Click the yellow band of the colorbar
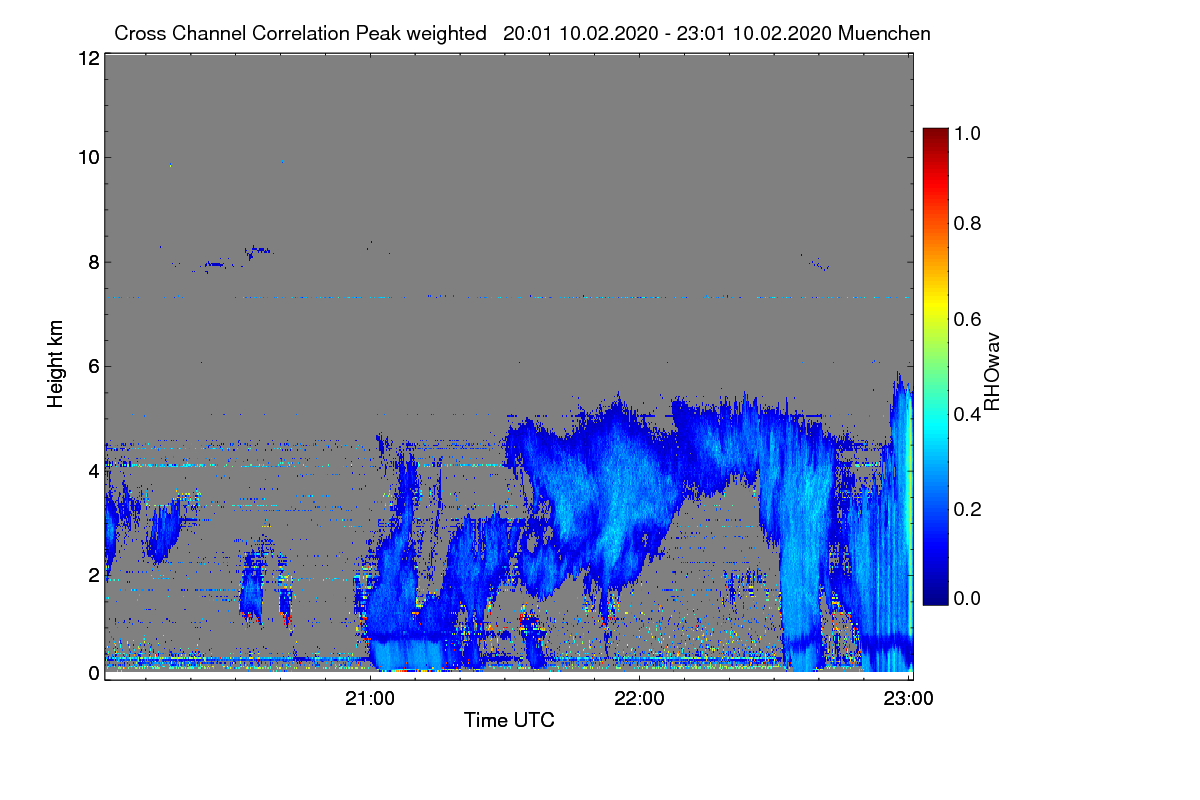The height and width of the screenshot is (800, 1200). point(934,305)
